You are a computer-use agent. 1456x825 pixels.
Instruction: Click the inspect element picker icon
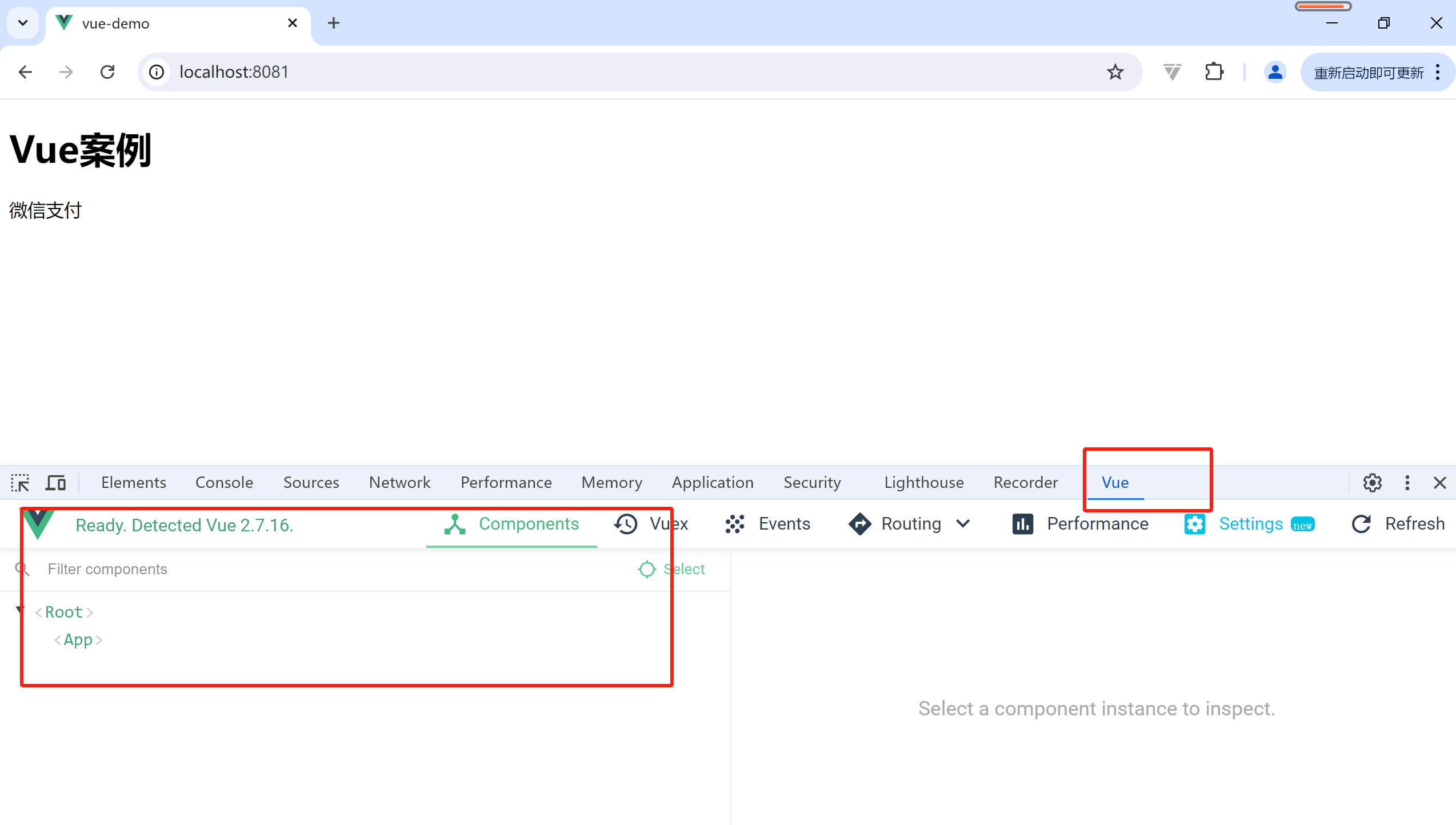(20, 483)
